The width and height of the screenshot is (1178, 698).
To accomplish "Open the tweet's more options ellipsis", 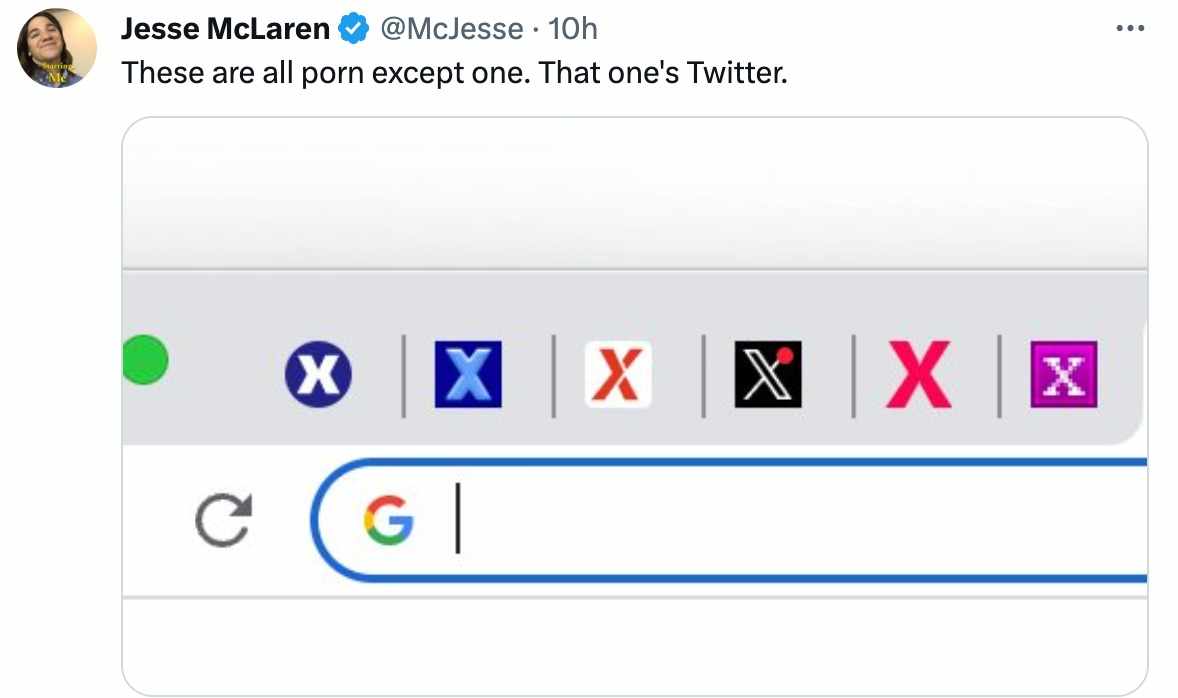I will pyautogui.click(x=1130, y=29).
